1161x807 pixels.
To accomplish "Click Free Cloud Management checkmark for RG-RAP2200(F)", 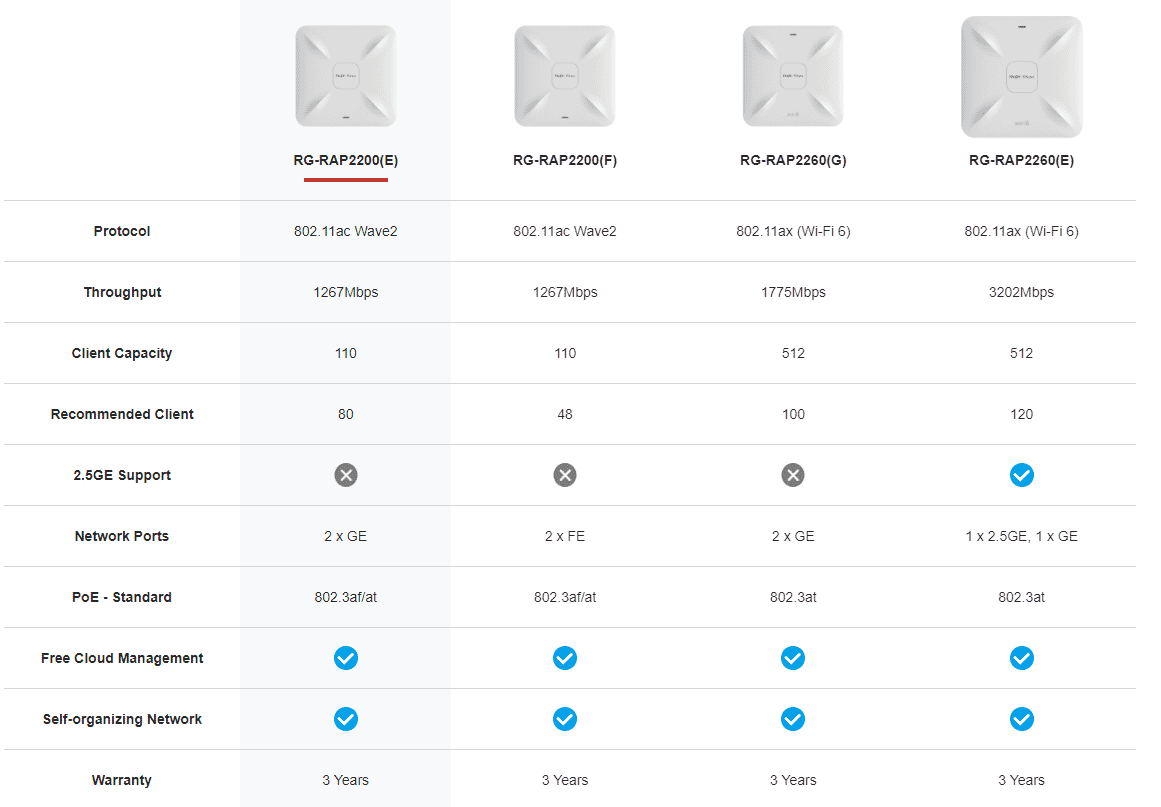I will 564,657.
